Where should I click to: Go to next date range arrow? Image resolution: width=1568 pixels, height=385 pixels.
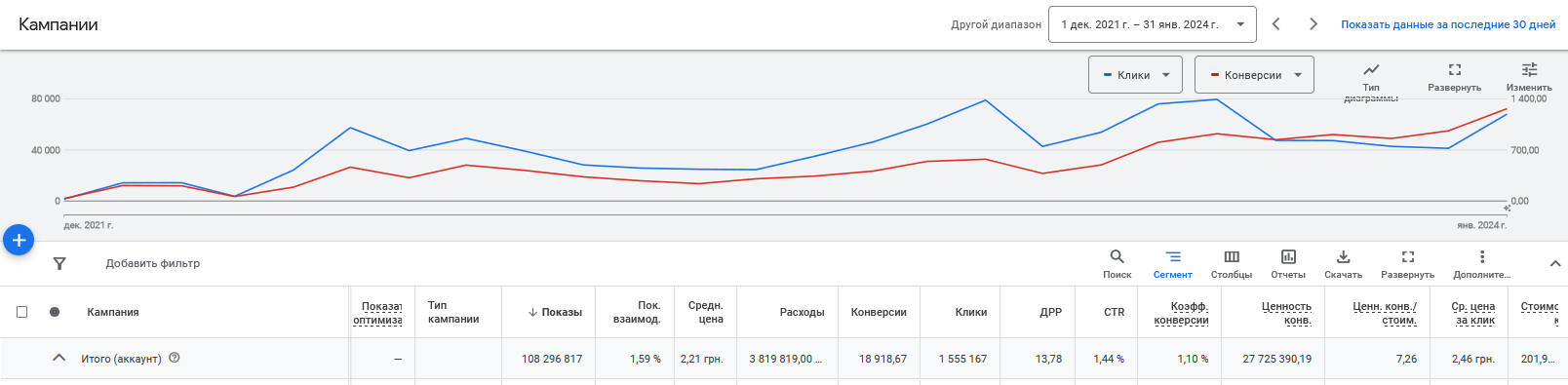point(1313,24)
